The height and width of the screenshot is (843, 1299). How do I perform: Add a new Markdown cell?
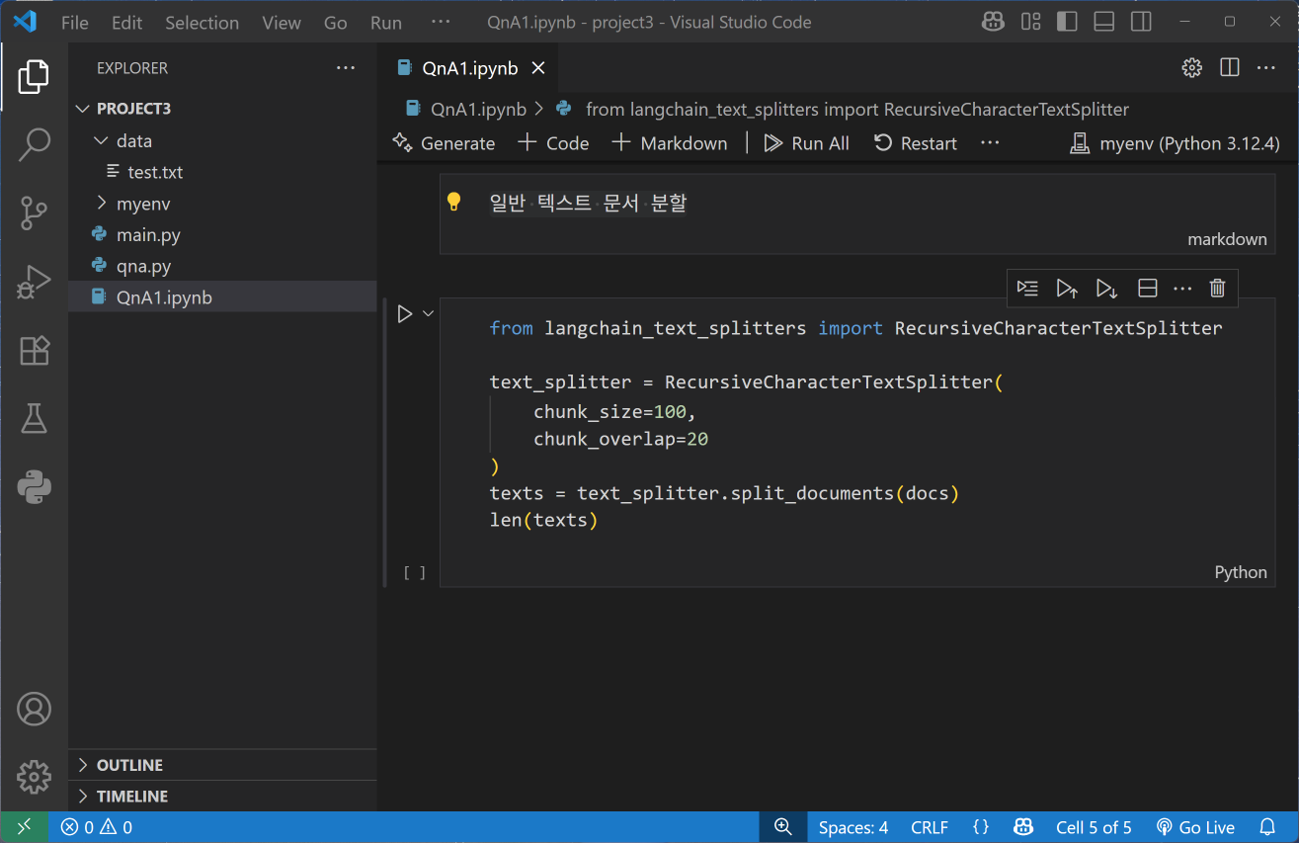coord(669,143)
